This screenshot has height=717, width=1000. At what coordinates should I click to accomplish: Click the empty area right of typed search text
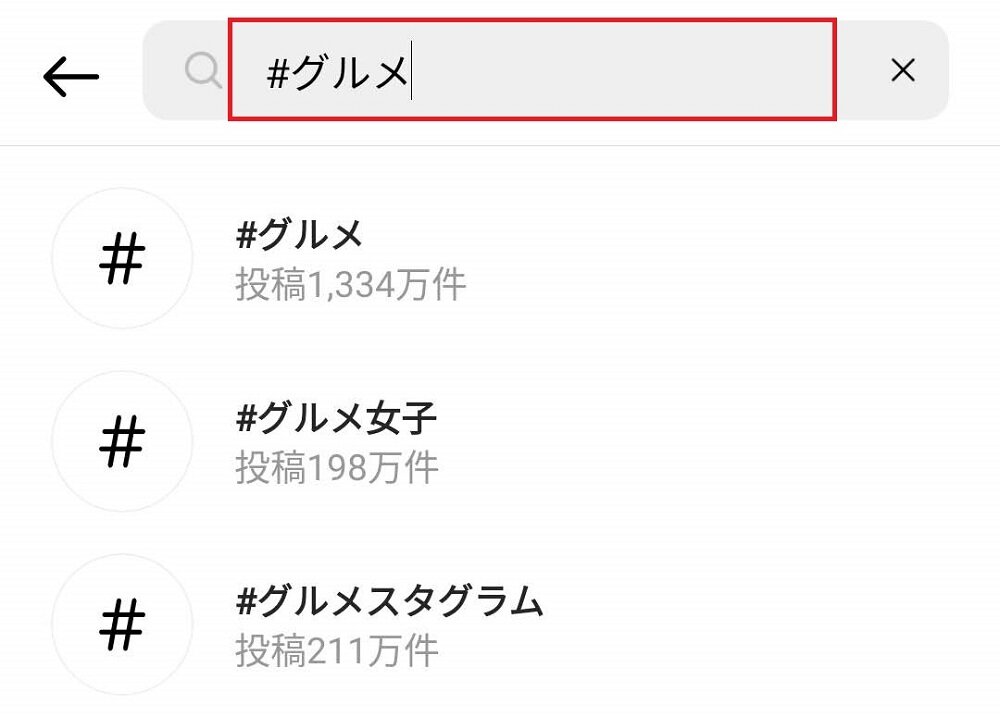620,70
